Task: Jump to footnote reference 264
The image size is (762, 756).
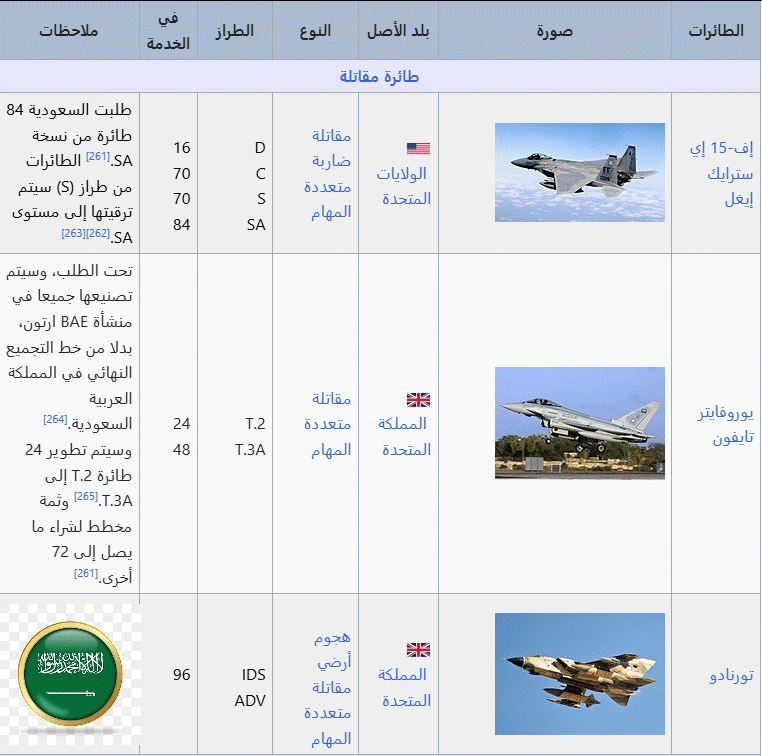Action: point(55,418)
